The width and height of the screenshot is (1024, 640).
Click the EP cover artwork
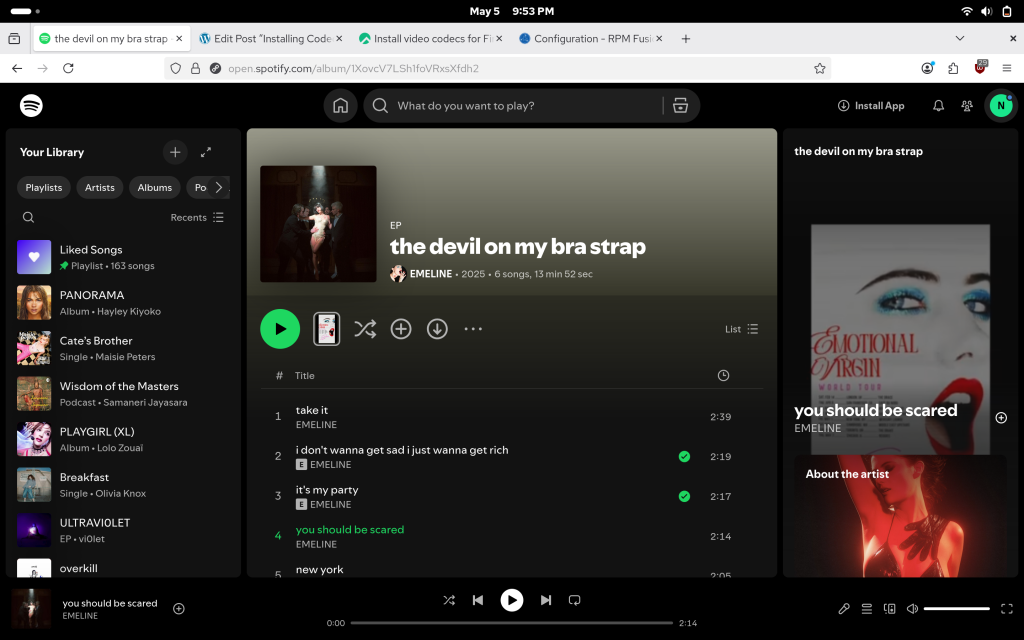(x=318, y=224)
